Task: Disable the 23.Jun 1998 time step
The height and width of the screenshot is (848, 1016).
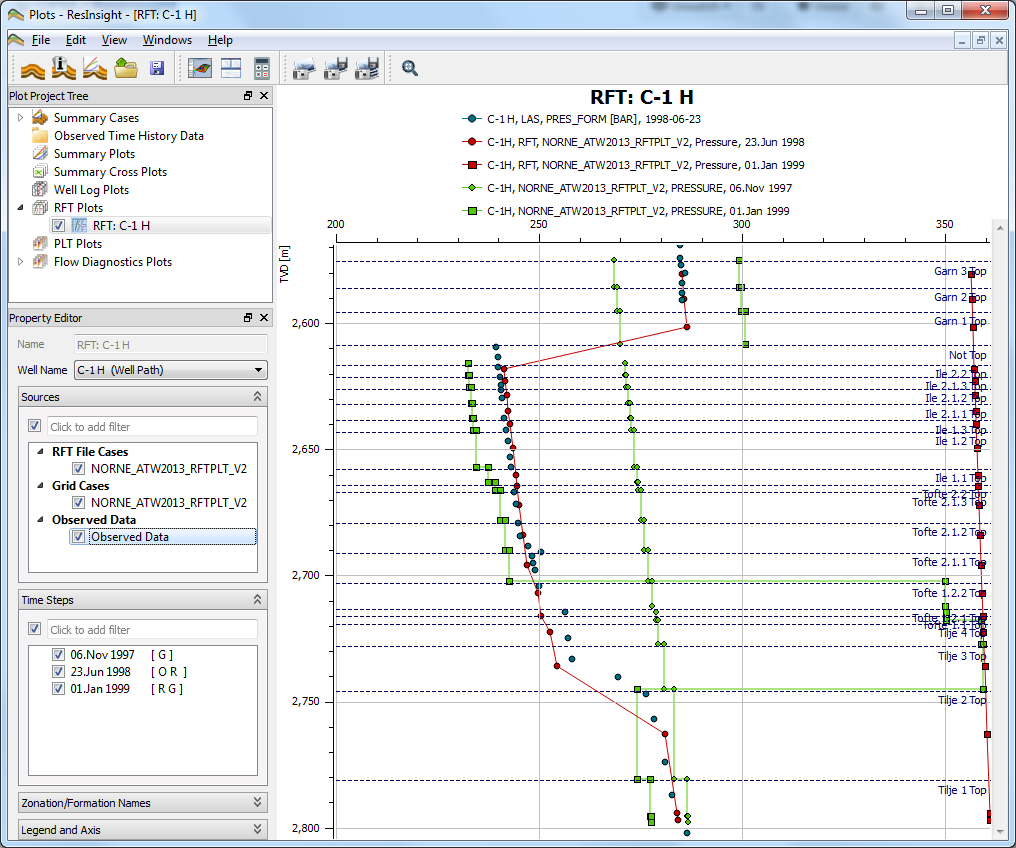Action: (57, 671)
